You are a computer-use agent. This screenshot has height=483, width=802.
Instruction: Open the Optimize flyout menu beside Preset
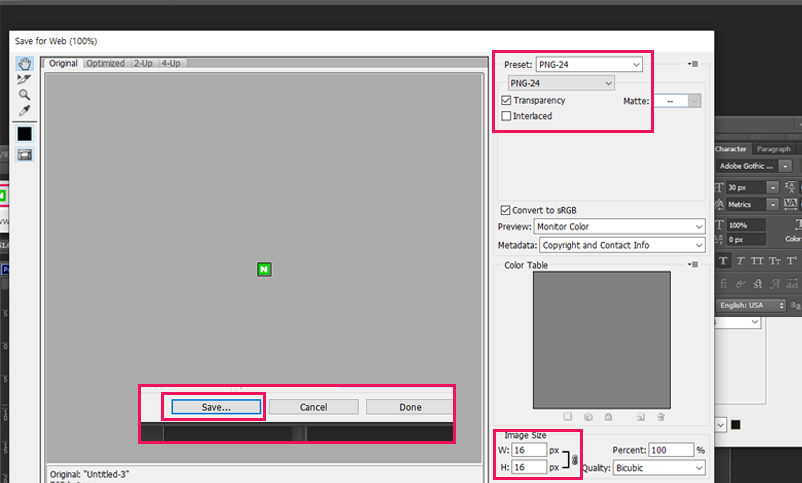(x=693, y=64)
